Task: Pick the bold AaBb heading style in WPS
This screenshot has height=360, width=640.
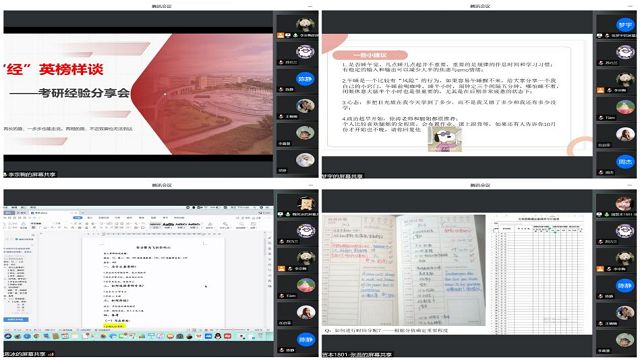Action: pos(167,224)
